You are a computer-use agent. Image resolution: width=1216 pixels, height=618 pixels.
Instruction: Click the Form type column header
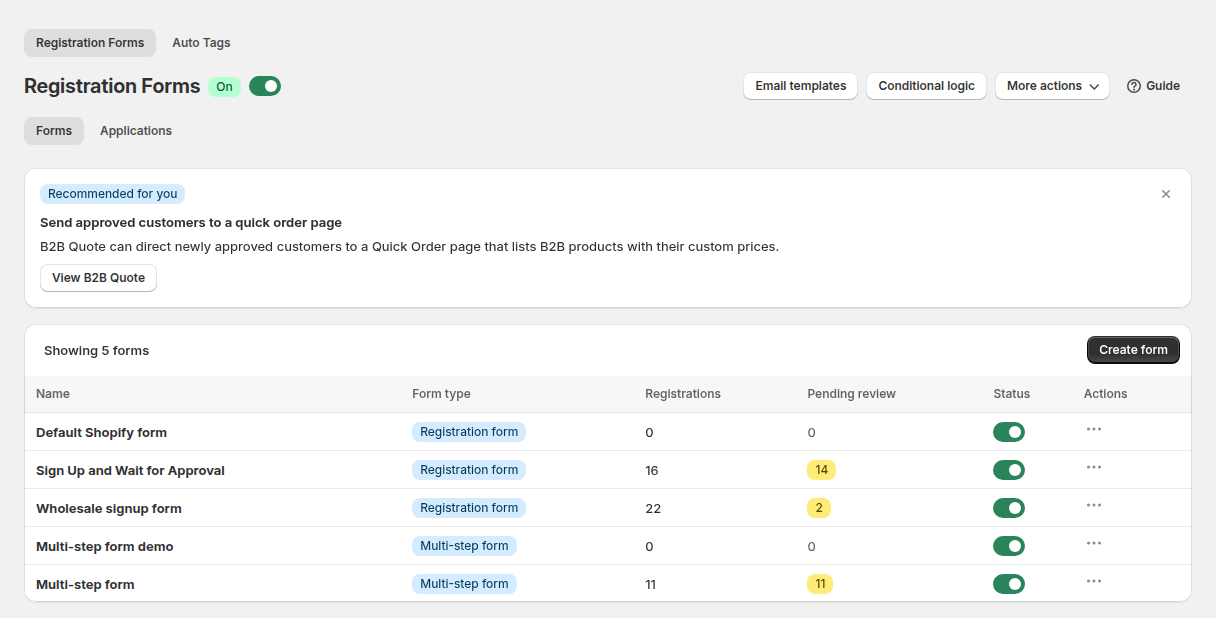441,394
